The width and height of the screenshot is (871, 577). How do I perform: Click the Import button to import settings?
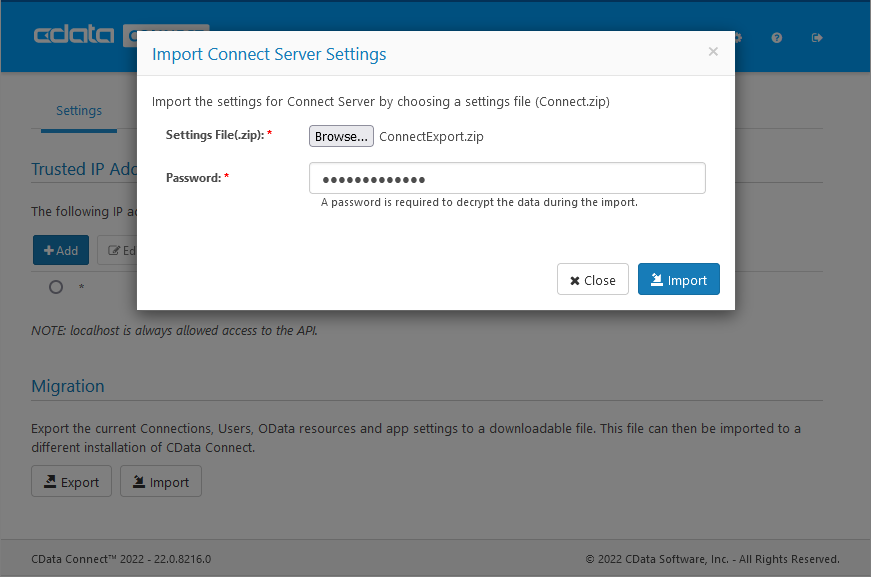coord(678,279)
